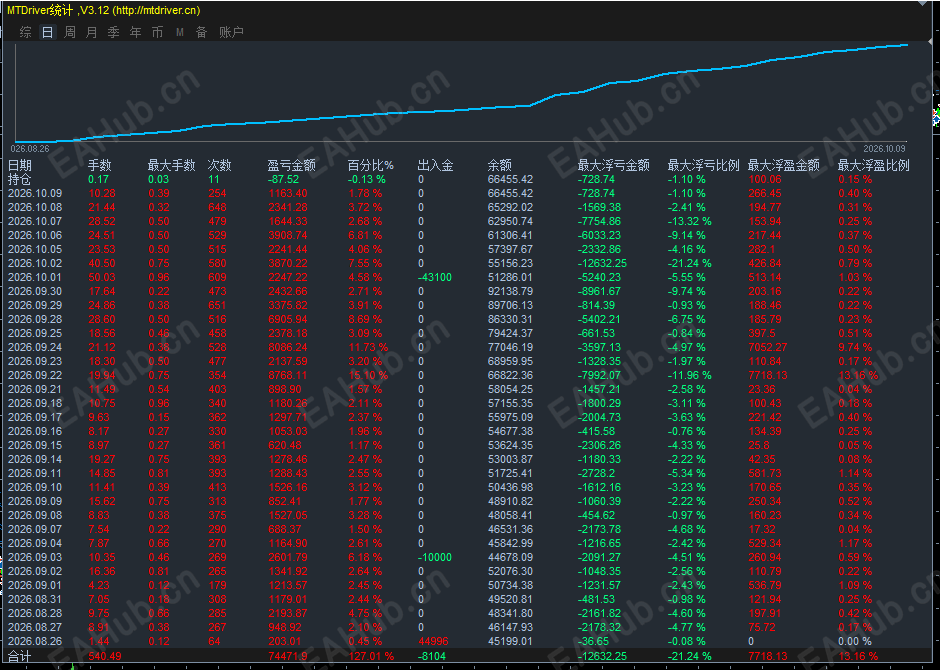Click the 最大浮亏比例 column header
Screen dimensions: 940x670
pos(704,165)
